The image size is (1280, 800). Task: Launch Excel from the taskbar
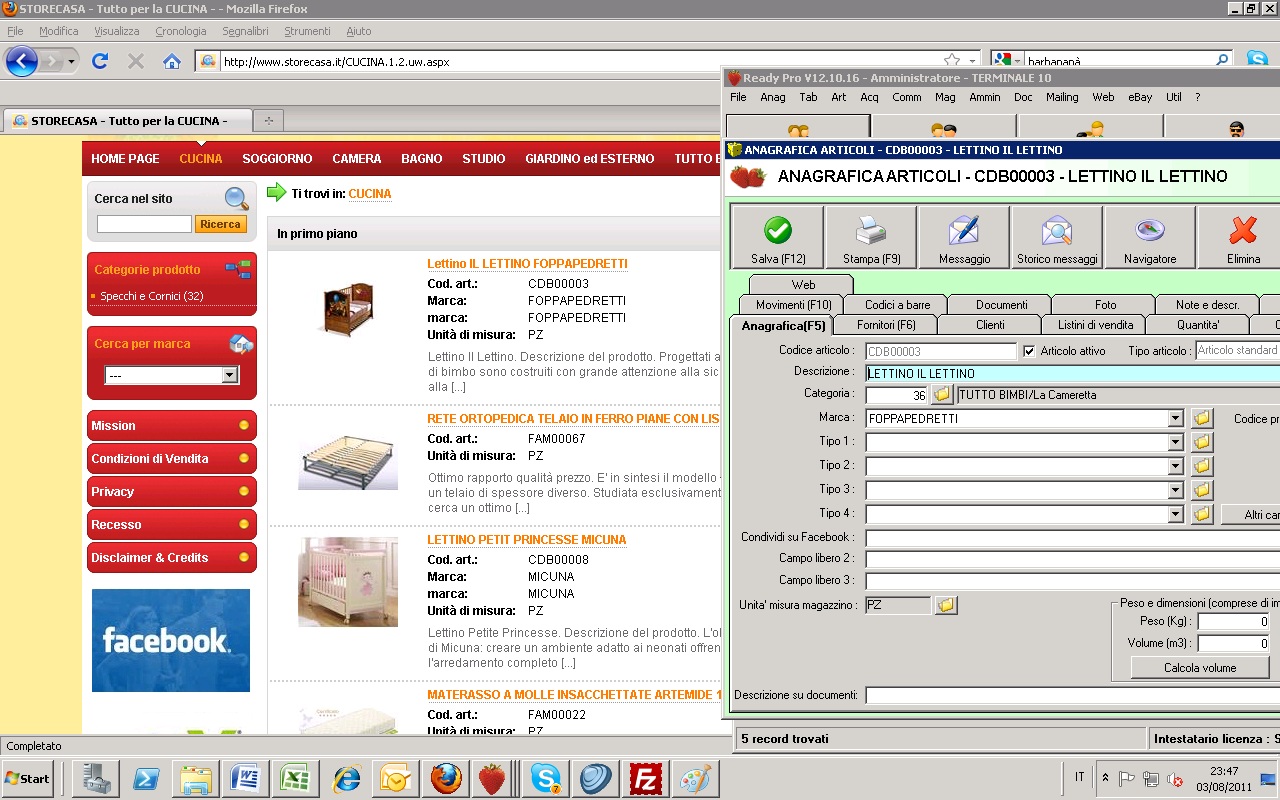pos(296,778)
